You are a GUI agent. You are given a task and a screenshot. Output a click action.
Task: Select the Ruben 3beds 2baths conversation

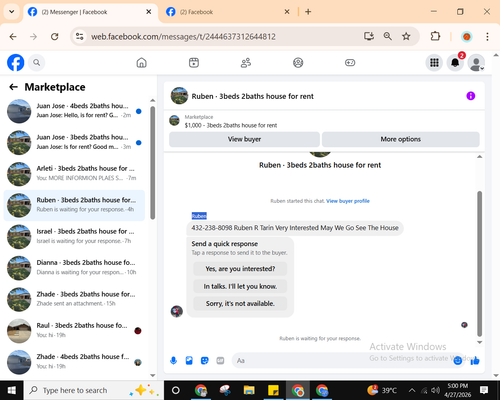[74, 205]
